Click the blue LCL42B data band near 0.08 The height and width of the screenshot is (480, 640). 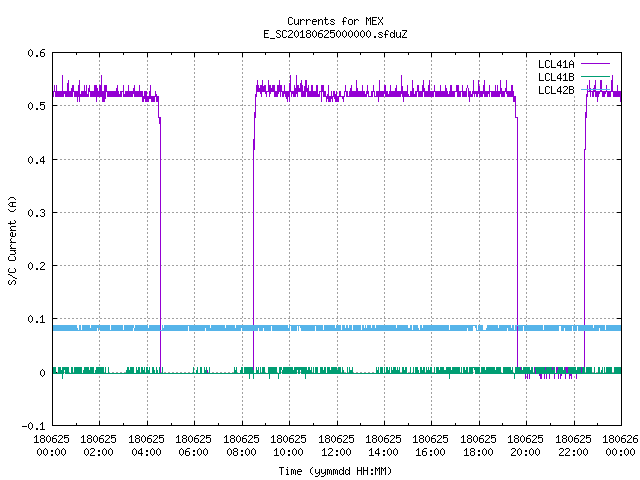[337, 328]
